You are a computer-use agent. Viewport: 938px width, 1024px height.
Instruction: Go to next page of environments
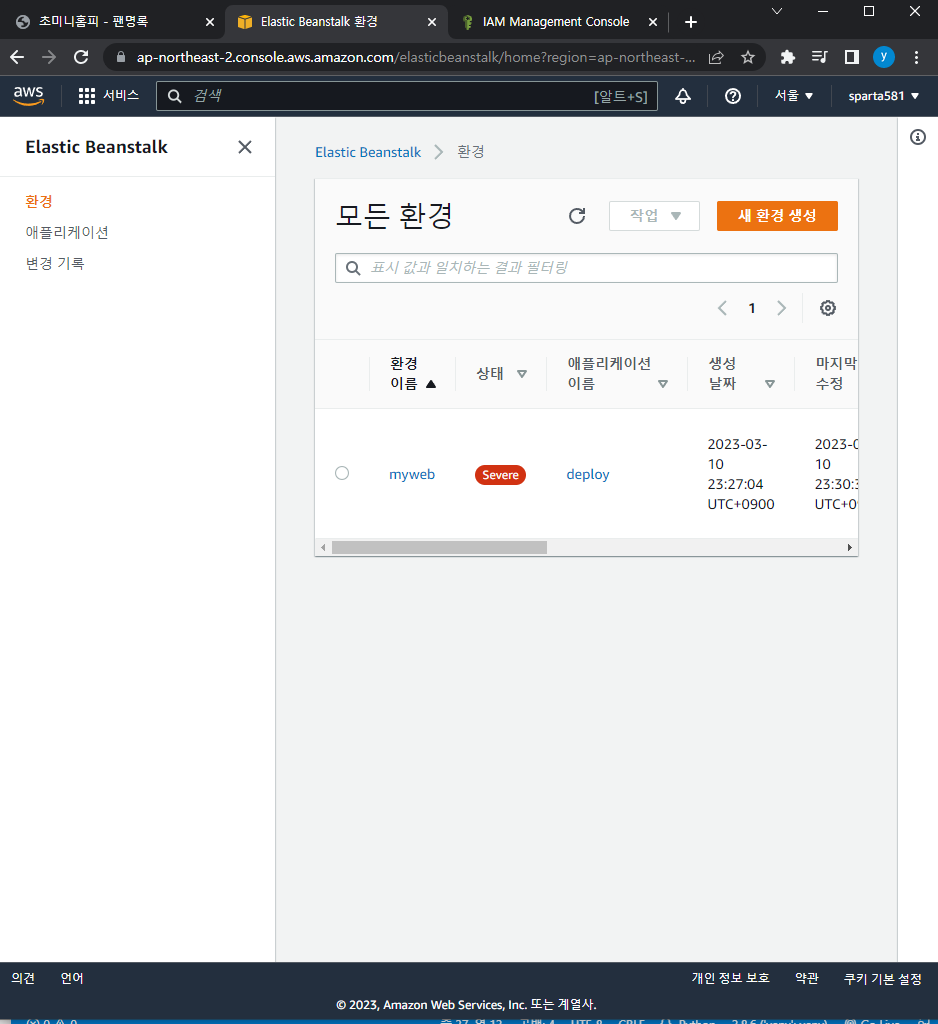(x=781, y=308)
